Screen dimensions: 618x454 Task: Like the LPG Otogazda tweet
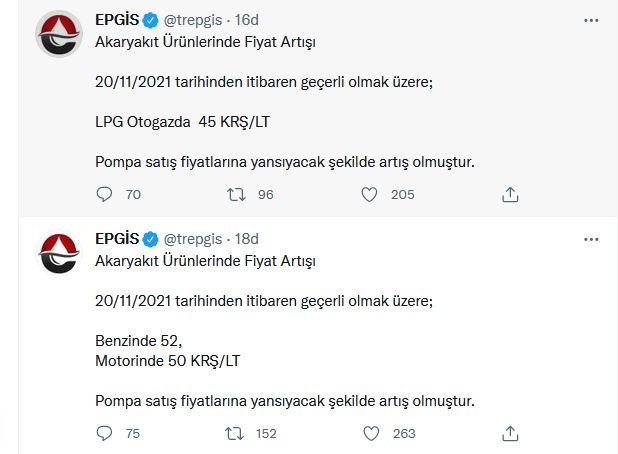[369, 194]
